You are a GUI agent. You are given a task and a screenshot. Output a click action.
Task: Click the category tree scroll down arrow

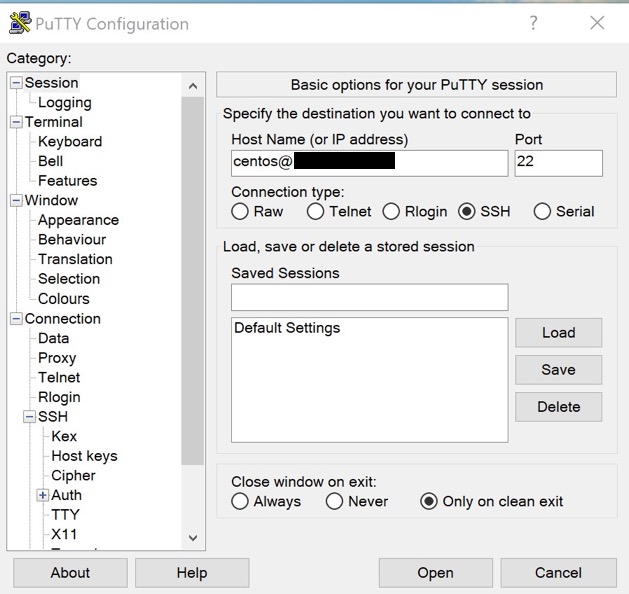coord(193,538)
